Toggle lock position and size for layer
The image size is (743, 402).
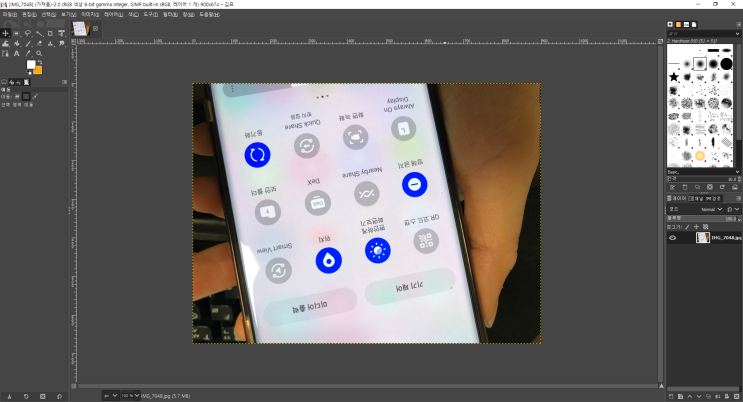[x=696, y=227]
